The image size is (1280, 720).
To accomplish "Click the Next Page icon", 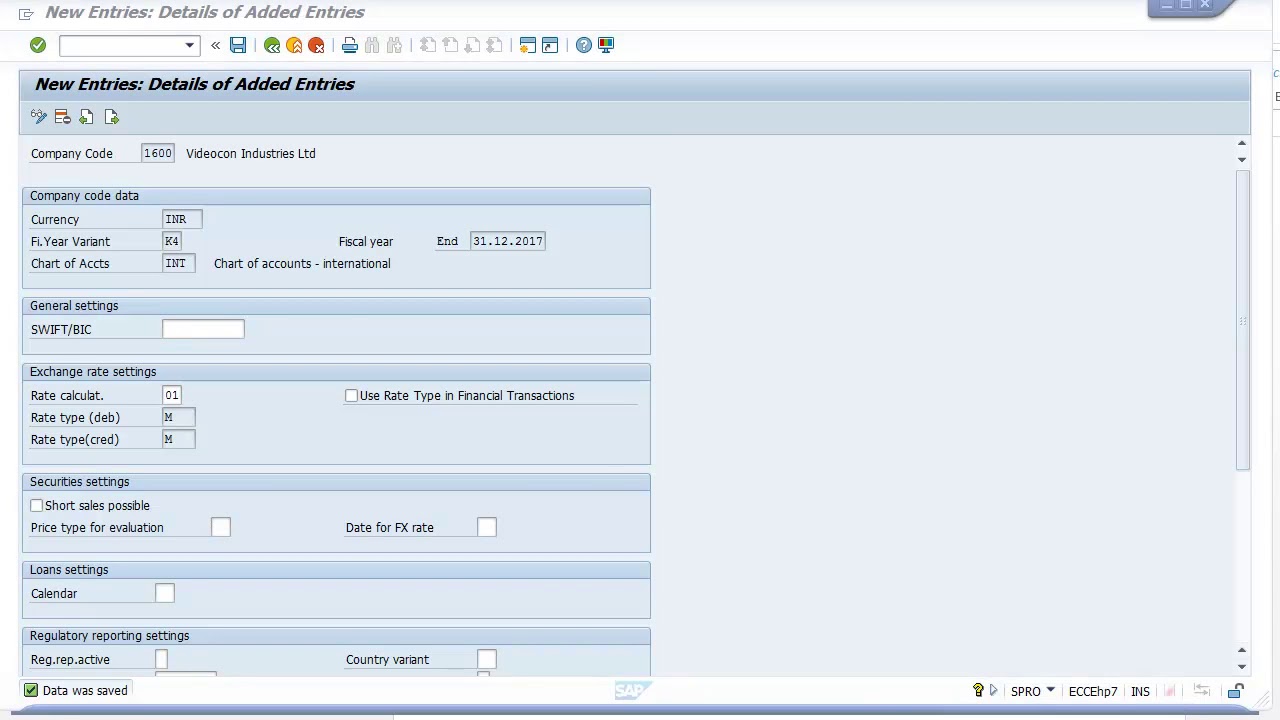I will click(x=472, y=45).
